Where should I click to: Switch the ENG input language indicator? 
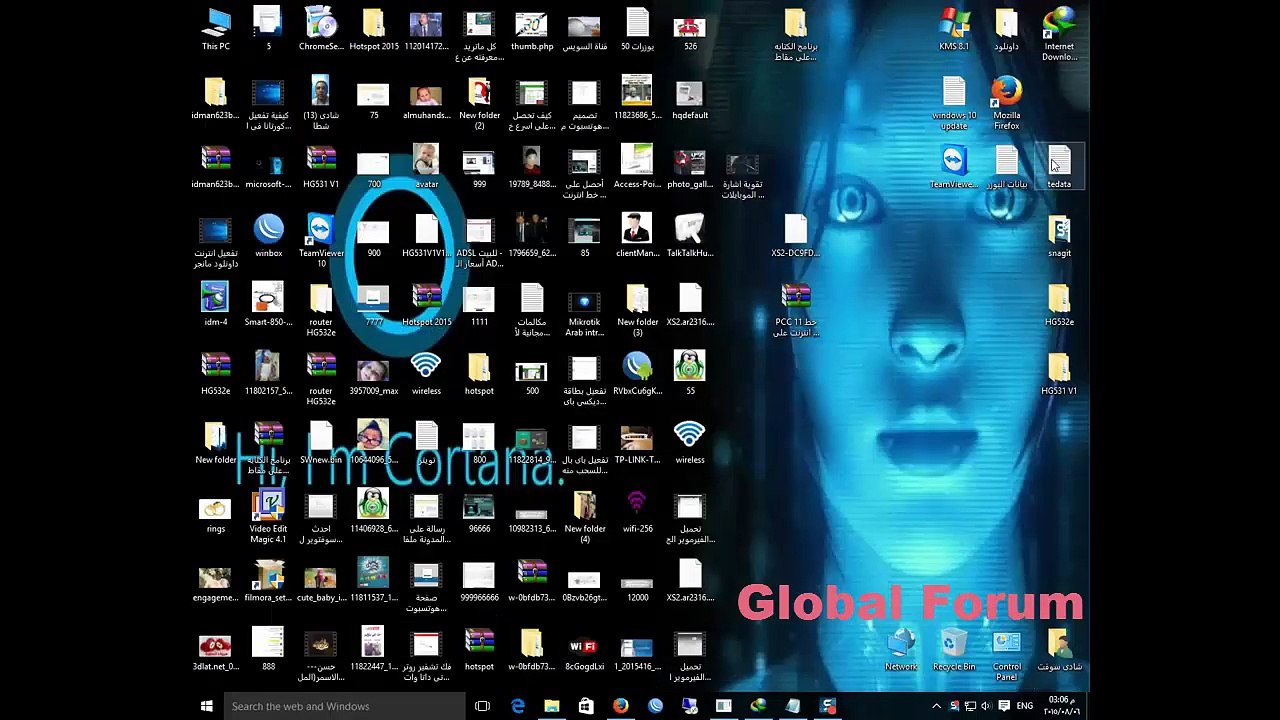(x=1025, y=706)
